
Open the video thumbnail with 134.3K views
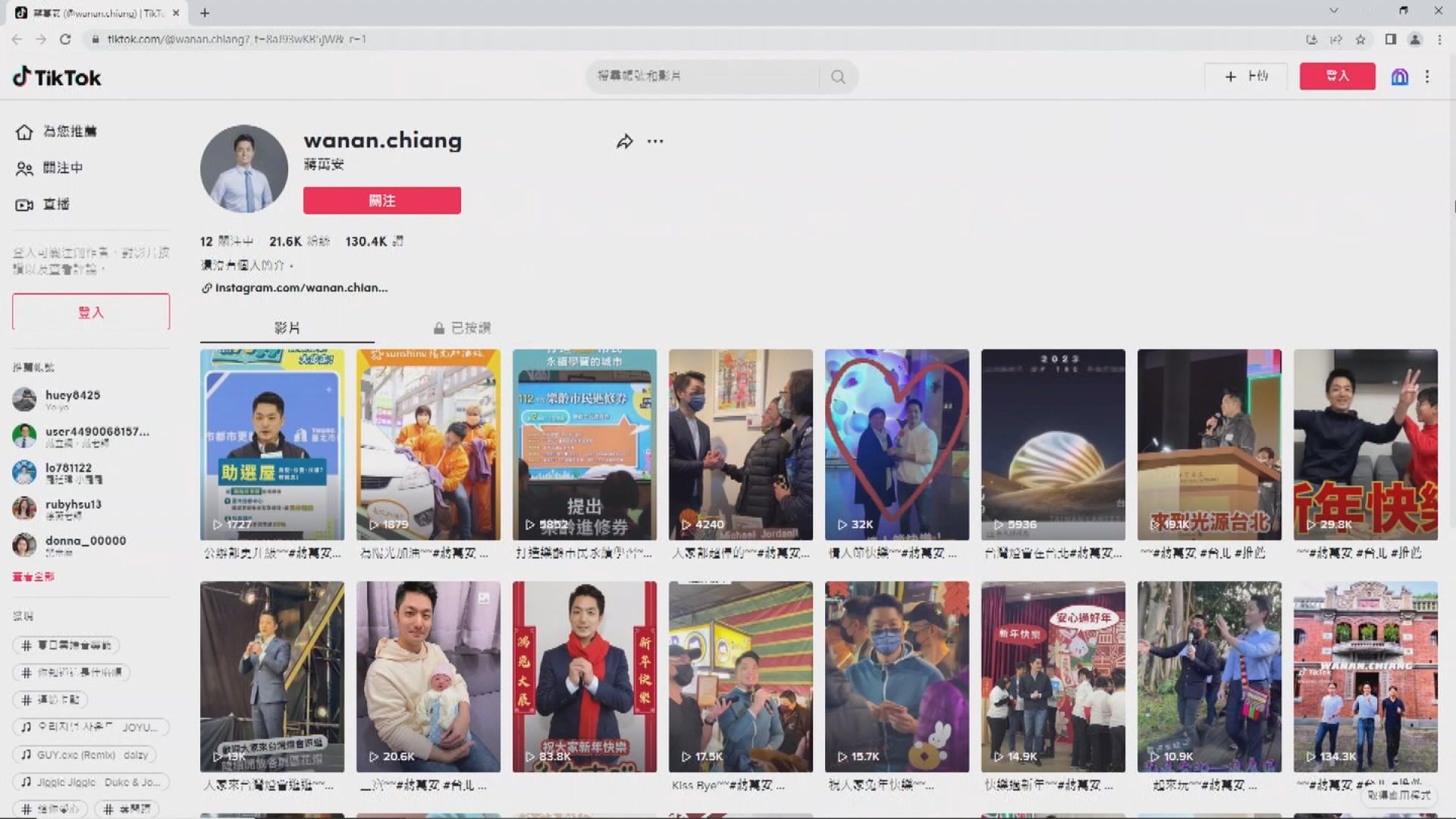tap(1365, 676)
